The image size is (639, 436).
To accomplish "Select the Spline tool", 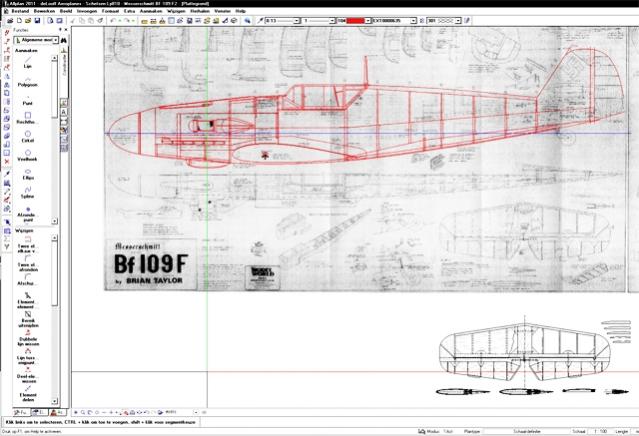I will tap(27, 192).
